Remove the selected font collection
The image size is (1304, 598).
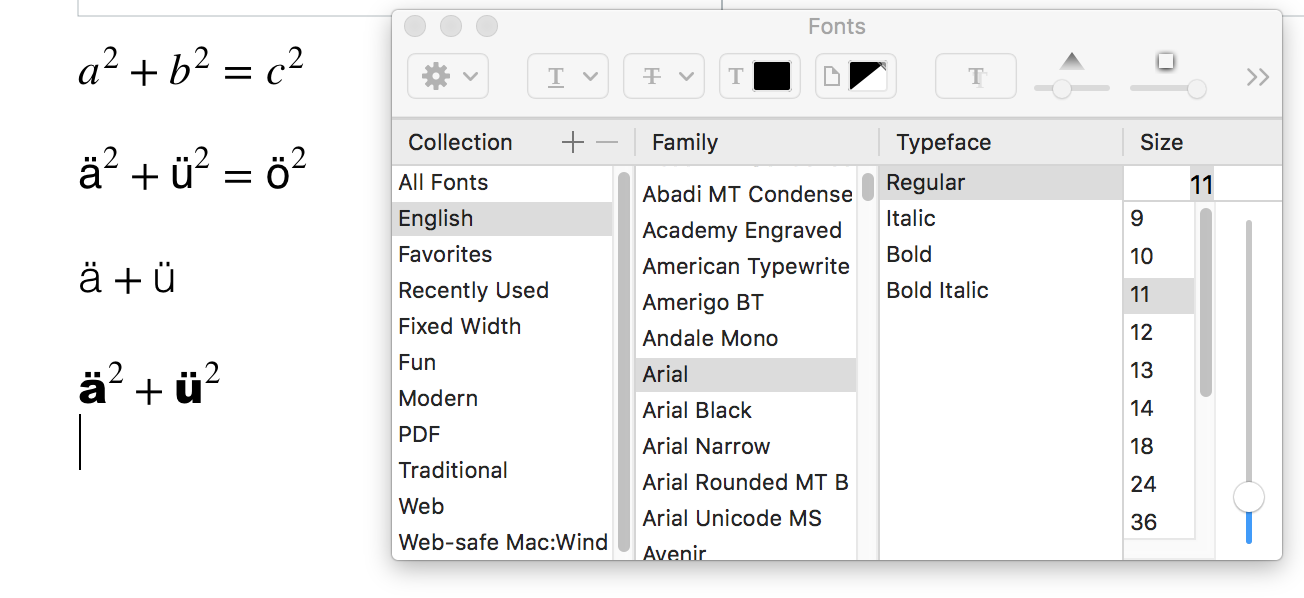coord(606,143)
